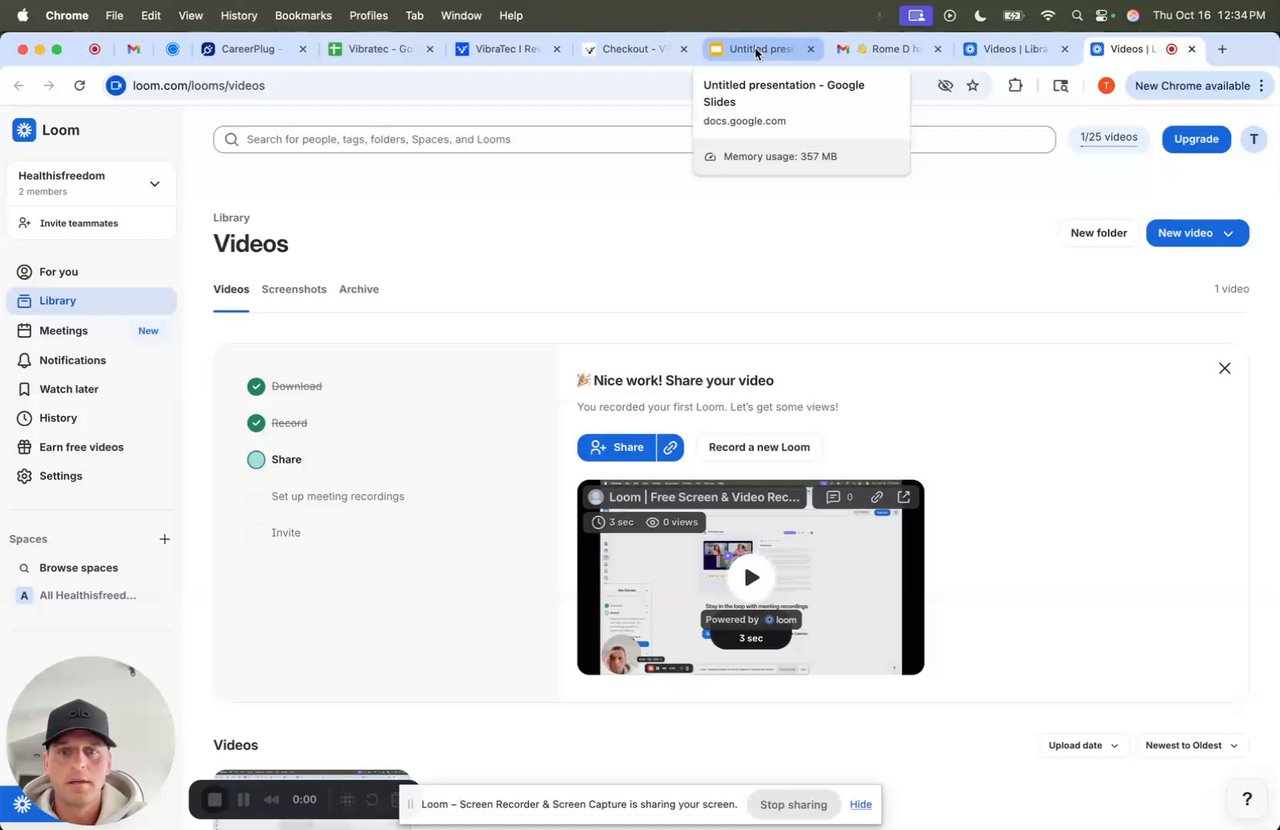Open Notifications in the sidebar
Image resolution: width=1280 pixels, height=830 pixels.
point(92,360)
